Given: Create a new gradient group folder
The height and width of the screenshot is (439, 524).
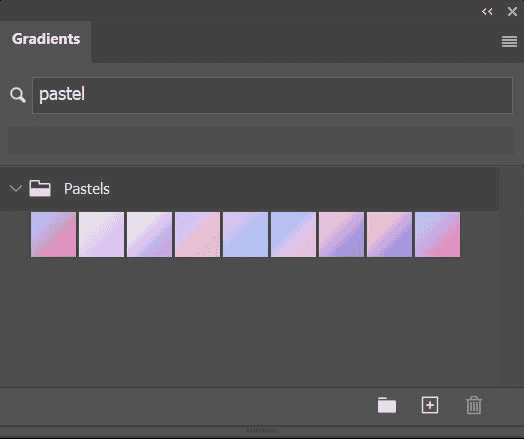Looking at the screenshot, I should tap(387, 405).
